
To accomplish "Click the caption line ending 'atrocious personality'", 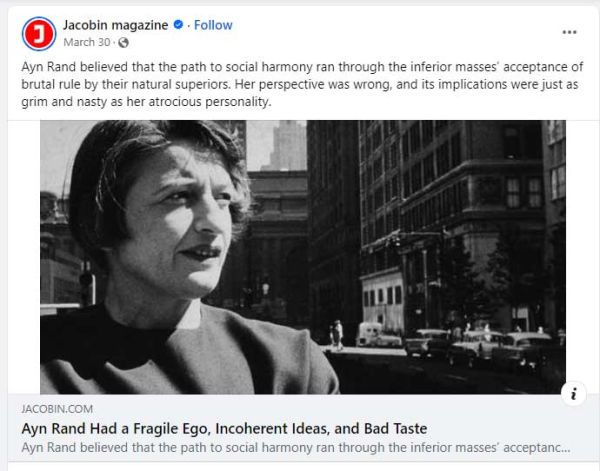I will [x=146, y=102].
